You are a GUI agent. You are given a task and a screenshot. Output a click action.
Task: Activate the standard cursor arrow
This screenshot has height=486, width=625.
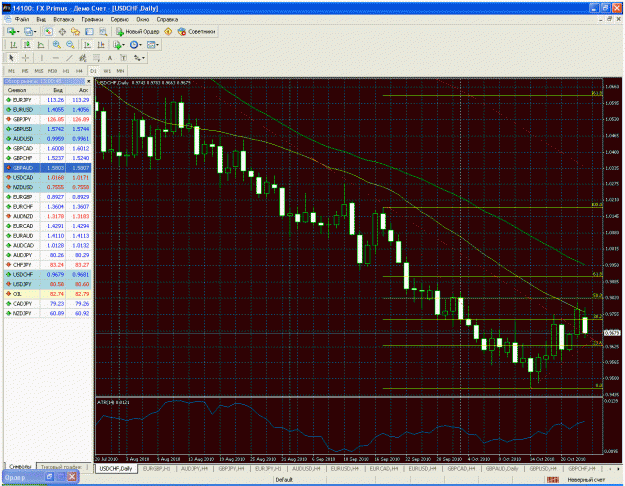pos(11,58)
